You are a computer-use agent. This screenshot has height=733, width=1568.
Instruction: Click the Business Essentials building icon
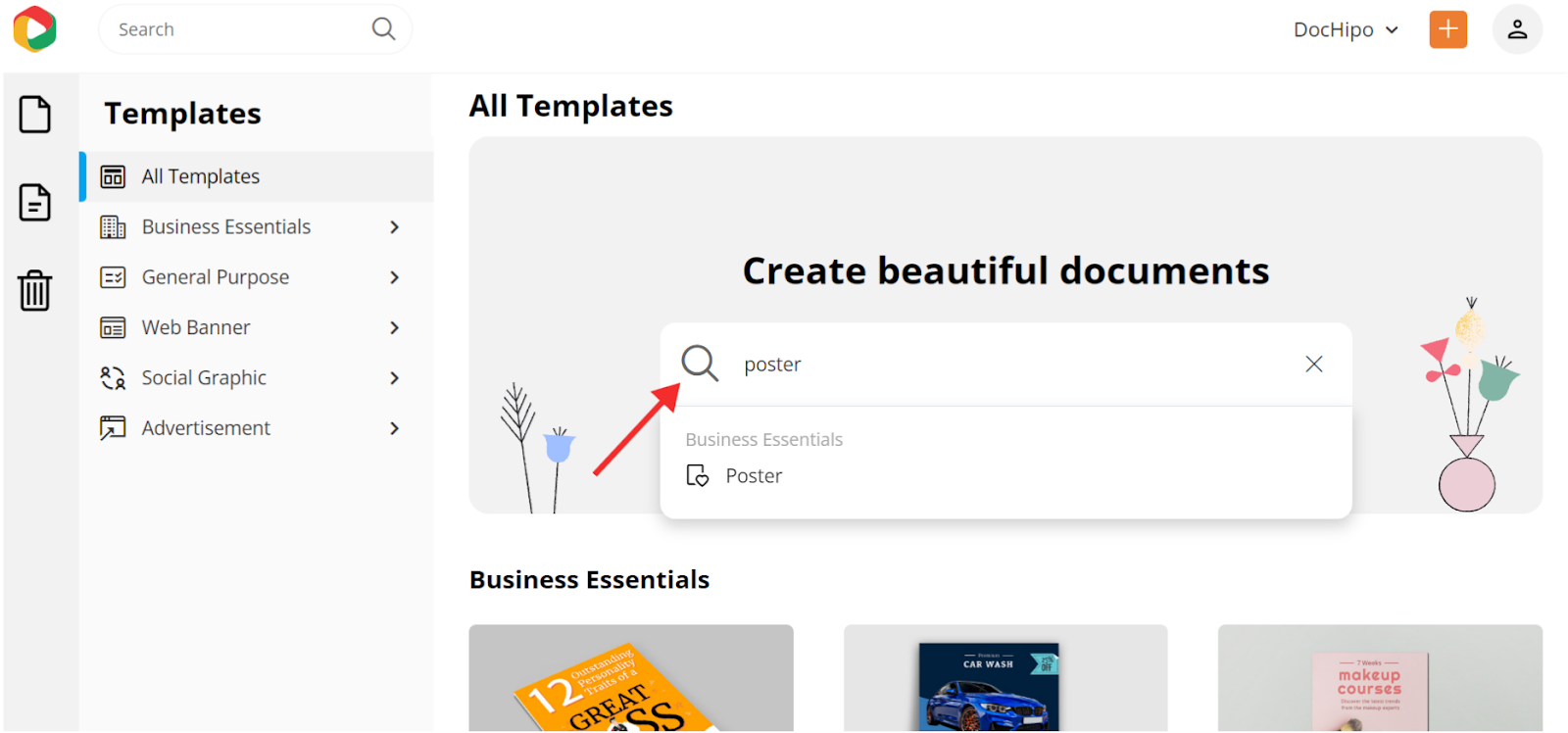click(113, 227)
